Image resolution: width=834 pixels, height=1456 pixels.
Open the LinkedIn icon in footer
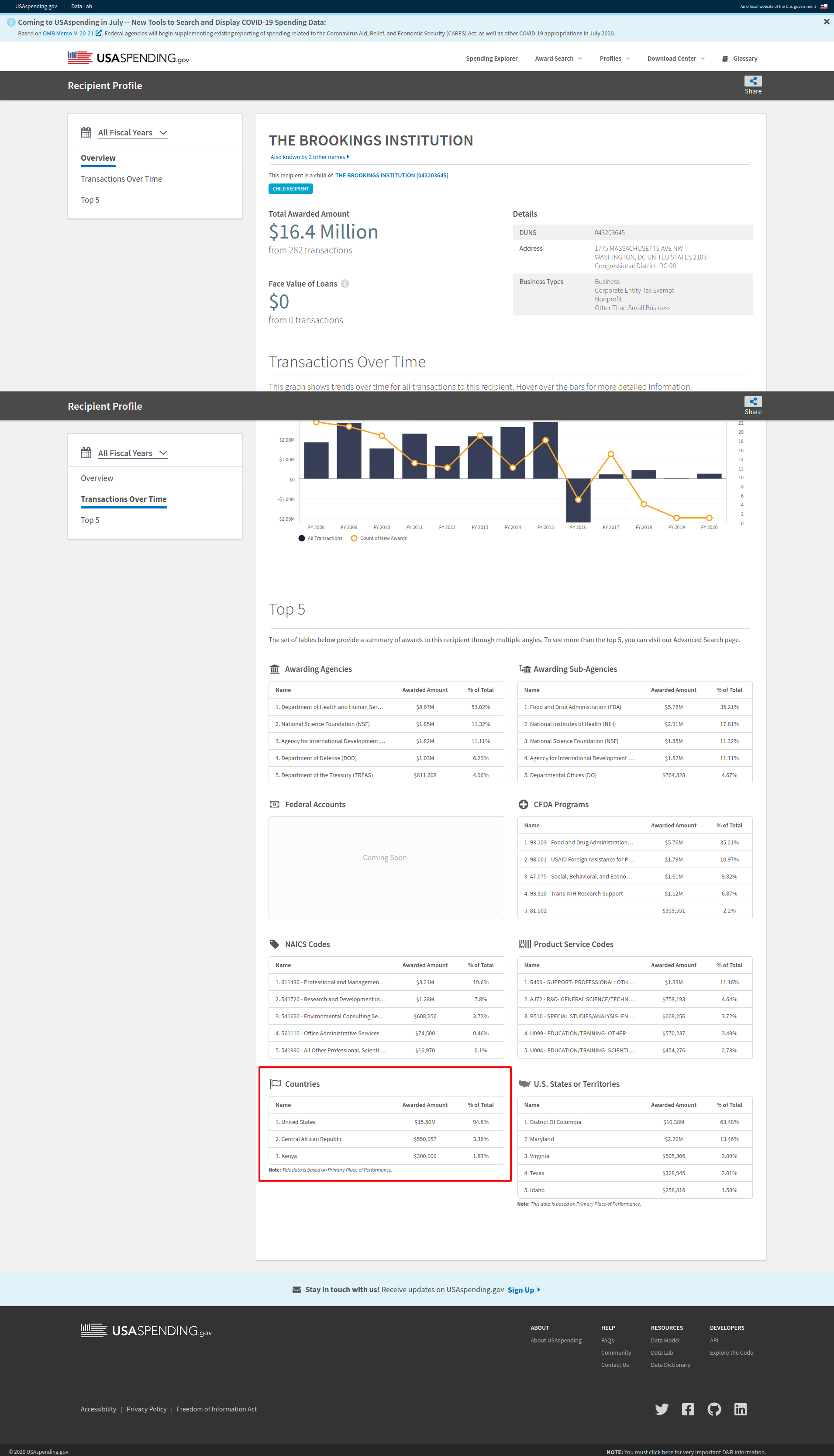point(740,1409)
